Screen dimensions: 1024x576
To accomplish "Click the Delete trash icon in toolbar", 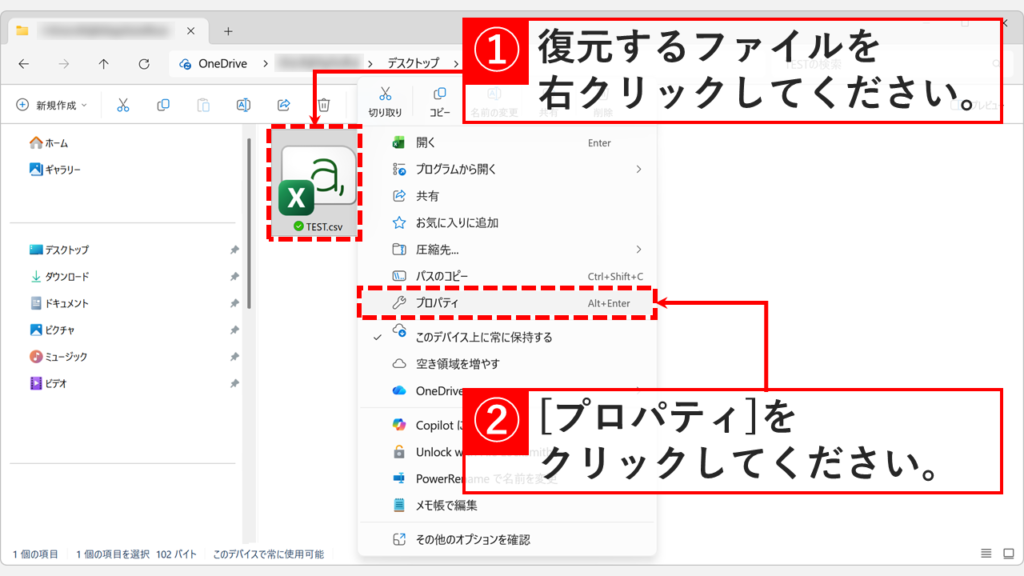I will click(x=324, y=105).
